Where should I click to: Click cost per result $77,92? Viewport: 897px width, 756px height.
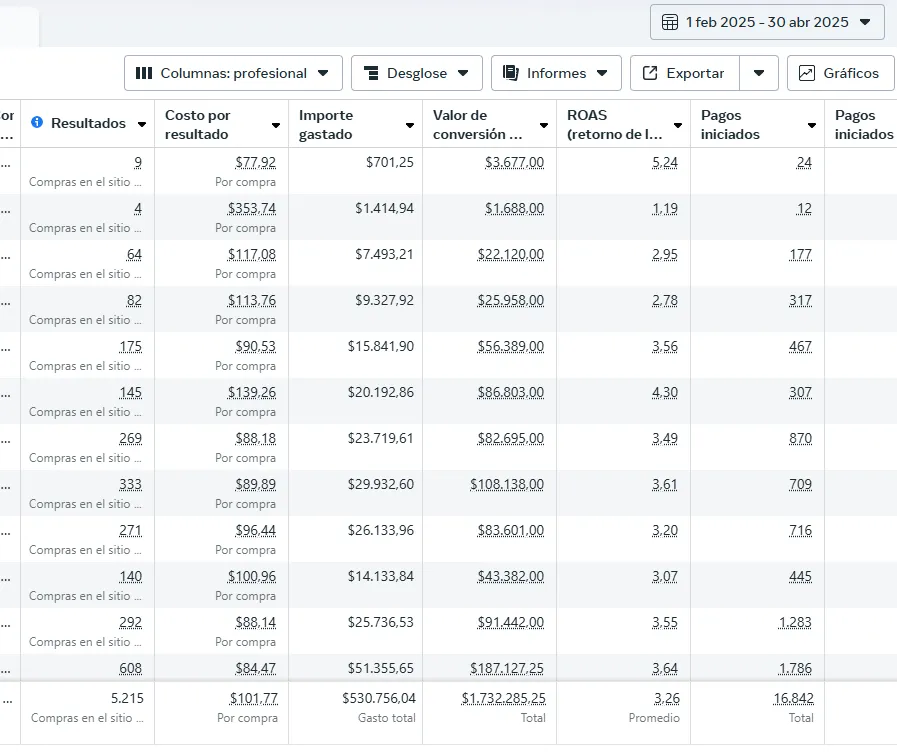click(256, 163)
